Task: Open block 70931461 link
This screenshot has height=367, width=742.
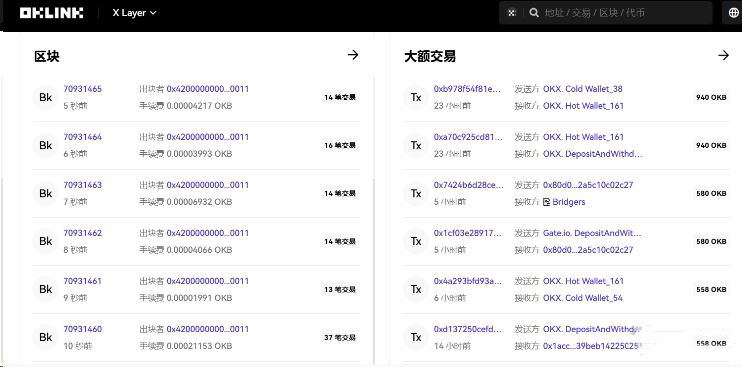Action: click(x=83, y=280)
